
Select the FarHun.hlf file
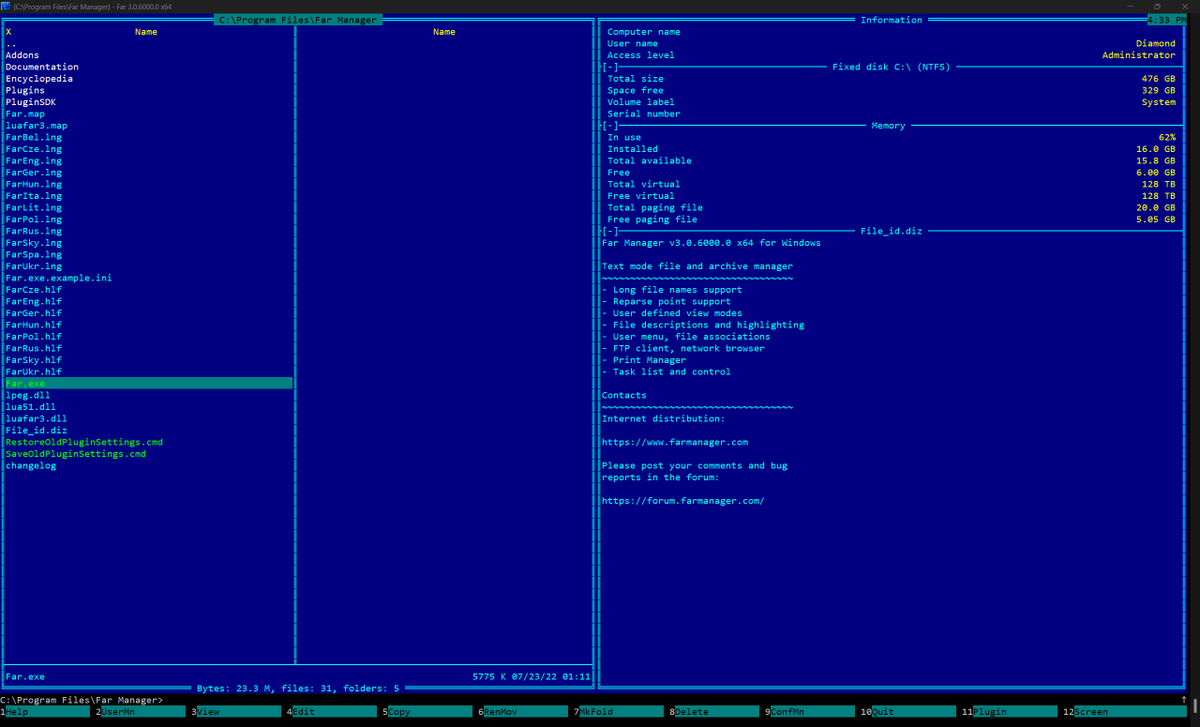pyautogui.click(x=148, y=325)
